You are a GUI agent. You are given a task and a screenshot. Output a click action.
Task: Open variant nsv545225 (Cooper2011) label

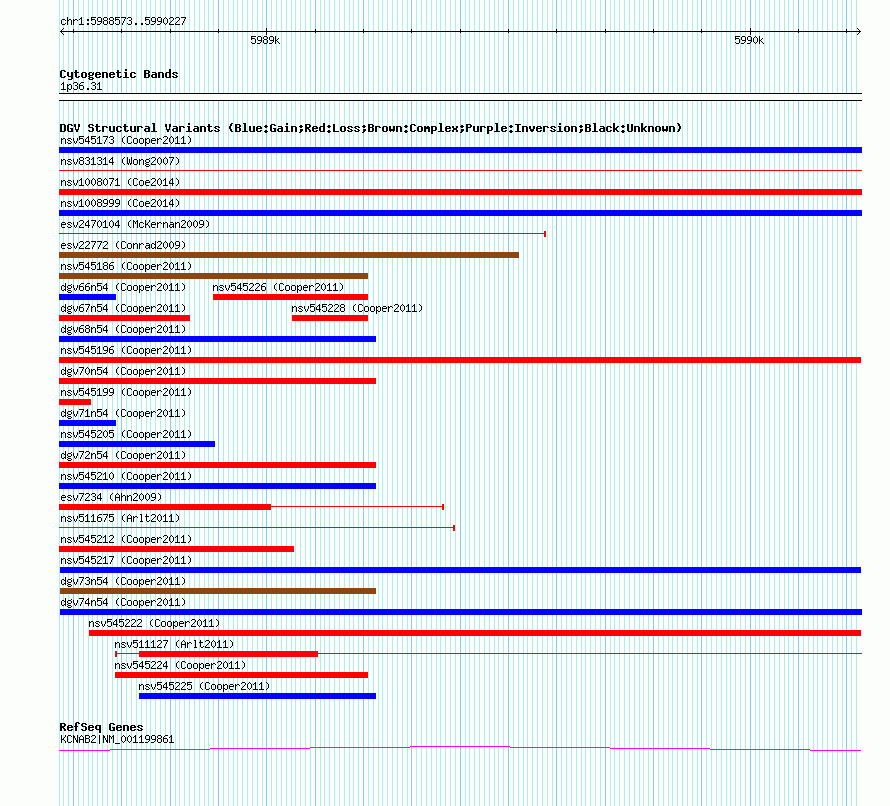[204, 686]
